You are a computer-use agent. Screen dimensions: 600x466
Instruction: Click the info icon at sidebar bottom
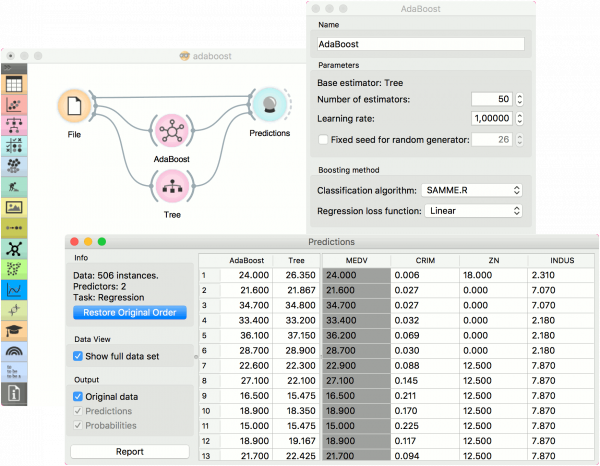(14, 393)
